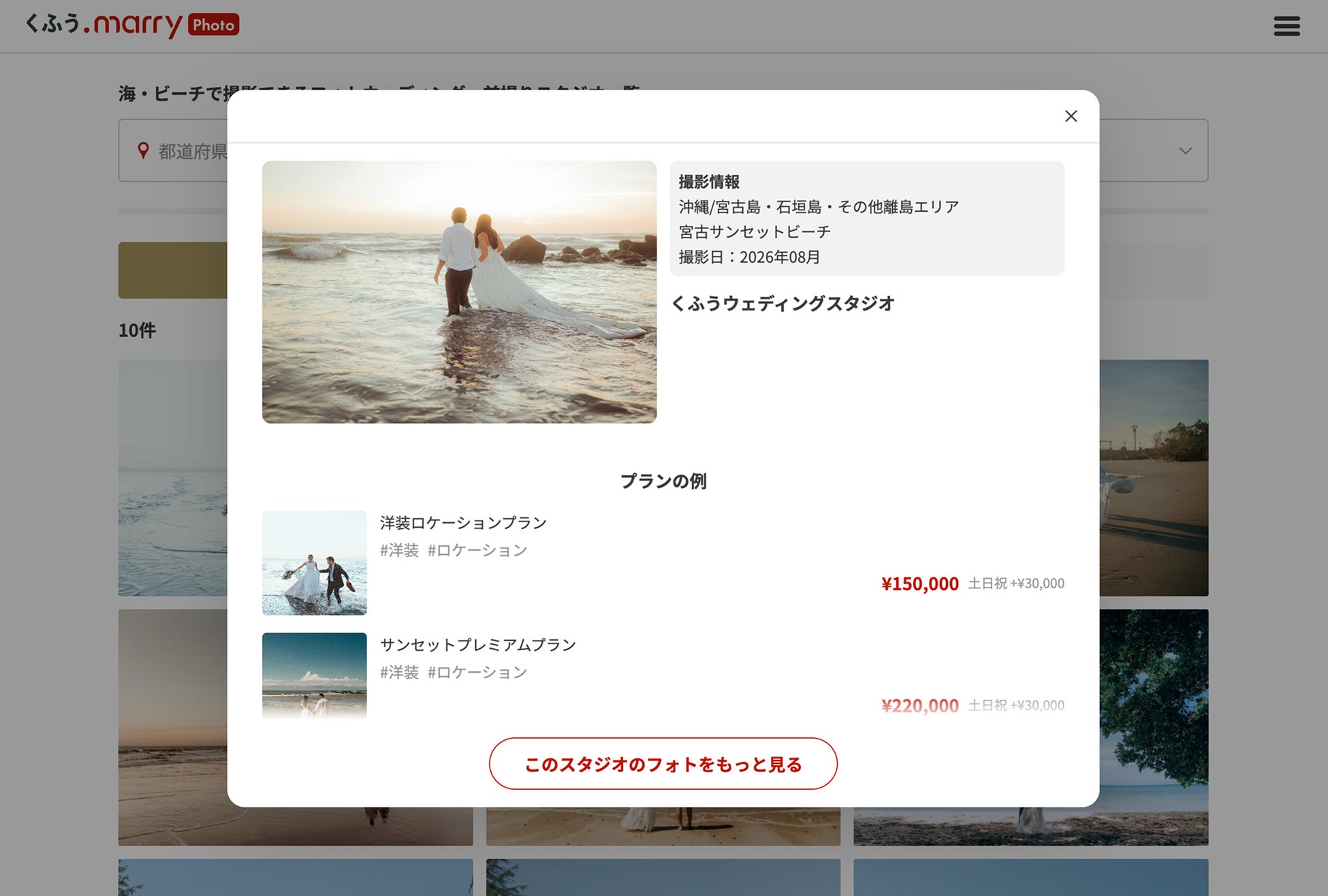Image resolution: width=1328 pixels, height=896 pixels.
Task: Click the 宮古サンセットビーチ location text
Action: click(x=755, y=232)
